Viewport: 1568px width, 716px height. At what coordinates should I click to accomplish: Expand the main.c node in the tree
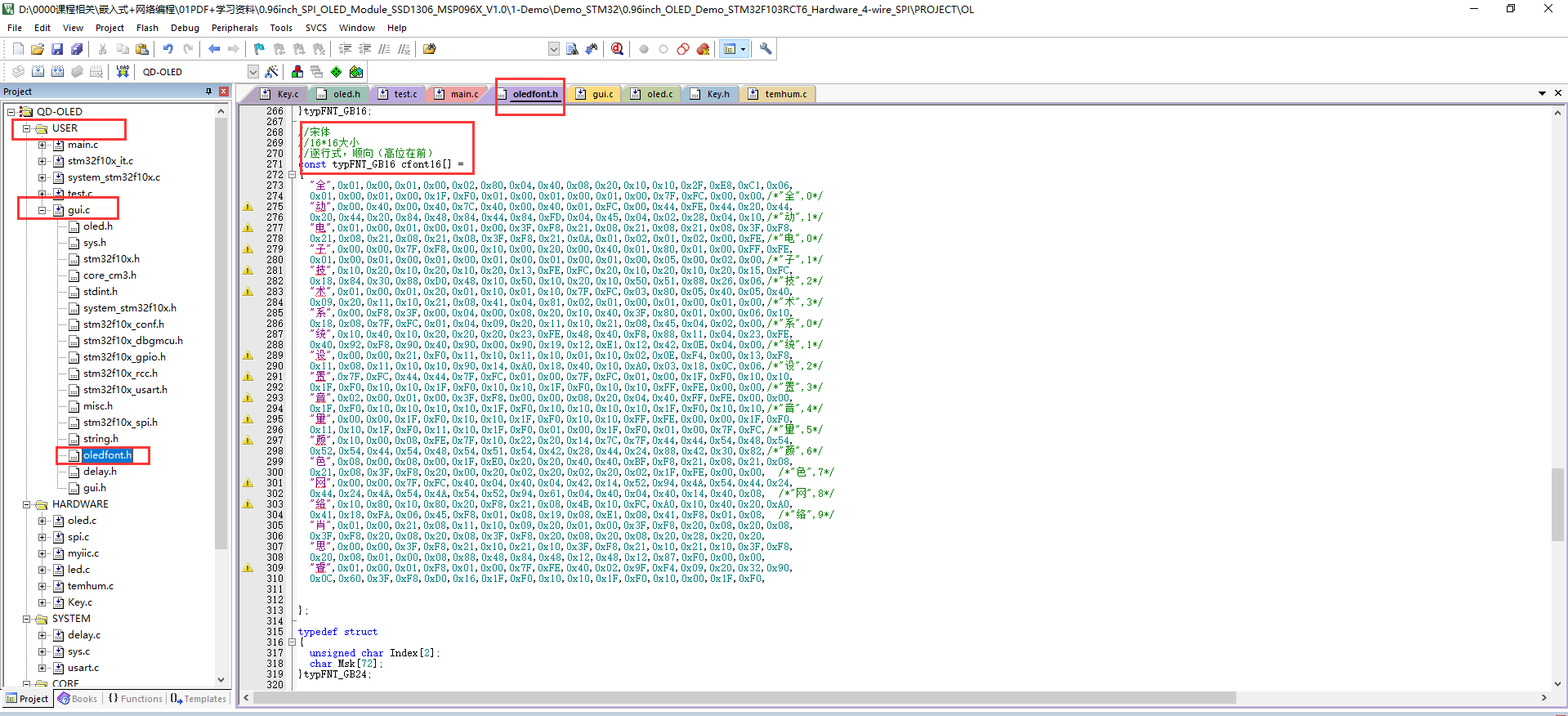click(42, 145)
